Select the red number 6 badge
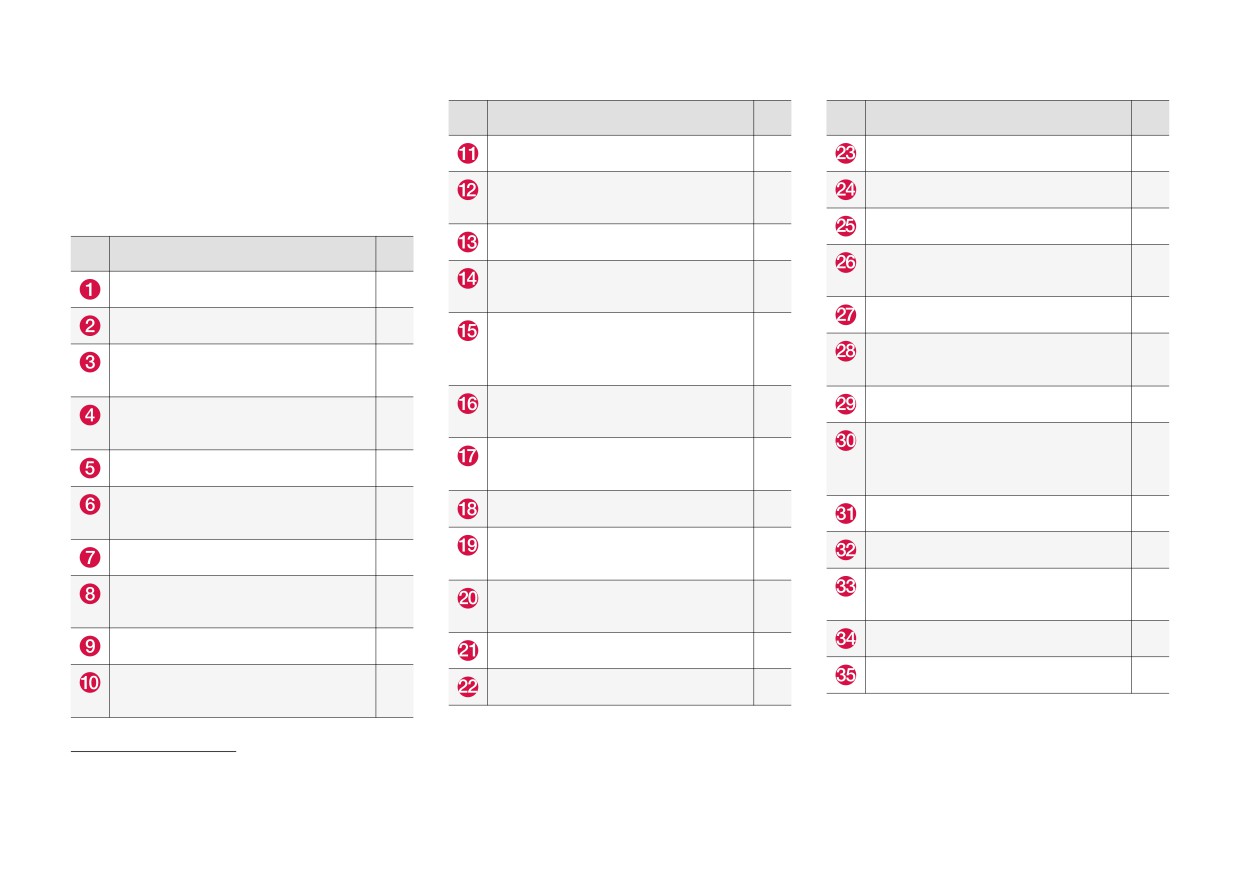Screen dimensions: 1239x872 [x=90, y=505]
